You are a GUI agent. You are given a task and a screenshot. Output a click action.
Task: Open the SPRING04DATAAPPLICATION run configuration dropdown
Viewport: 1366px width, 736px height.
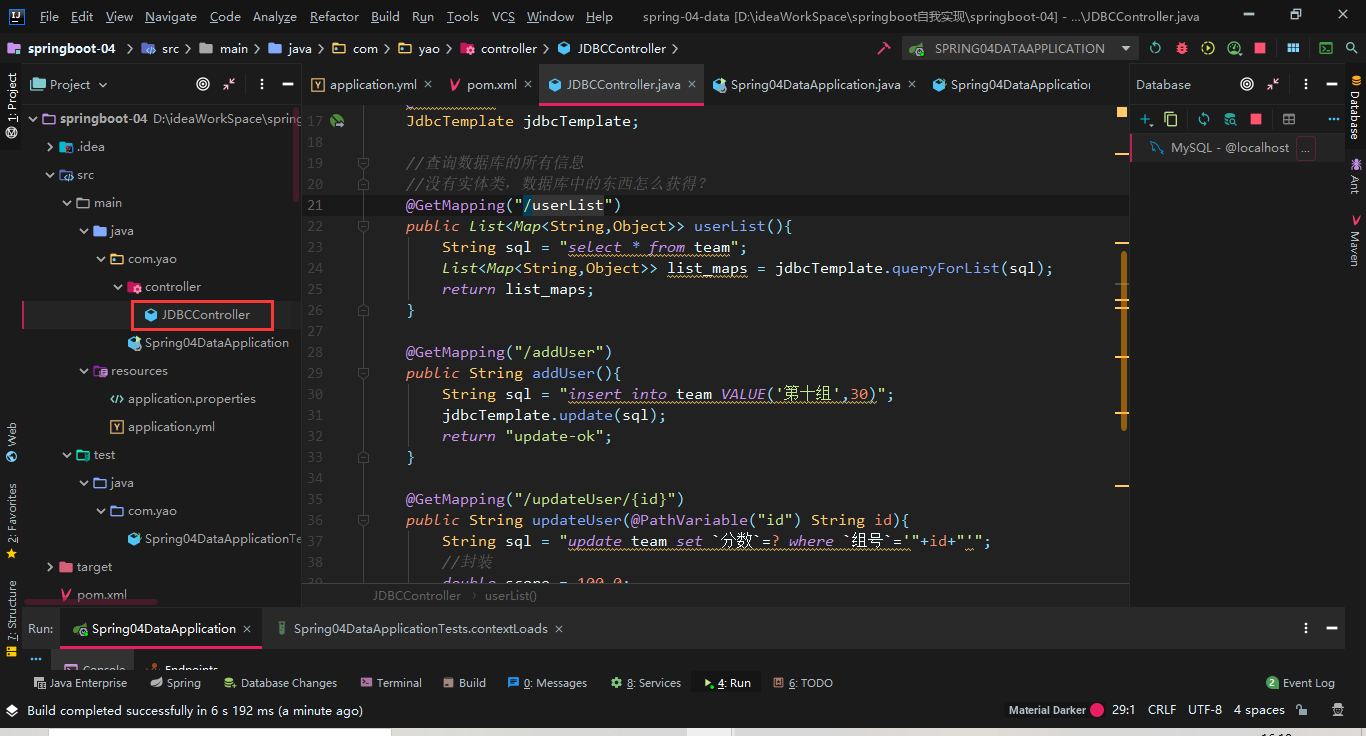pyautogui.click(x=1020, y=48)
